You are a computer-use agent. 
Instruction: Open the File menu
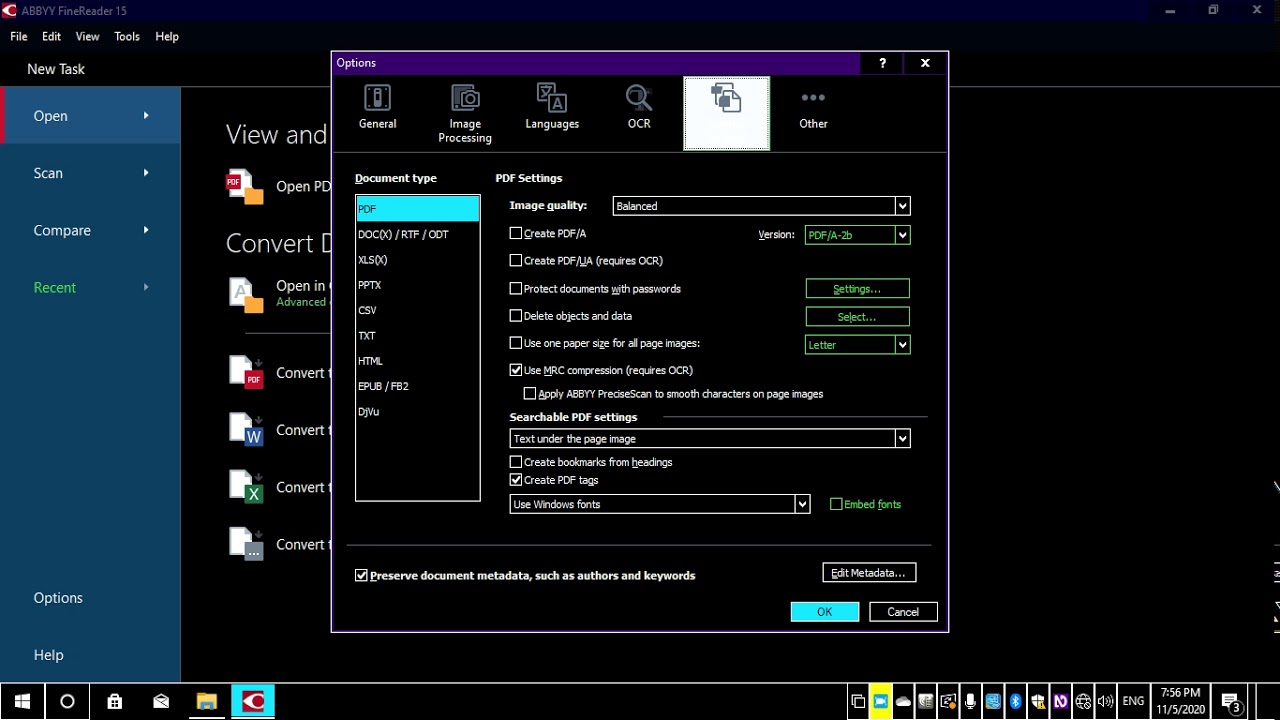coord(19,36)
